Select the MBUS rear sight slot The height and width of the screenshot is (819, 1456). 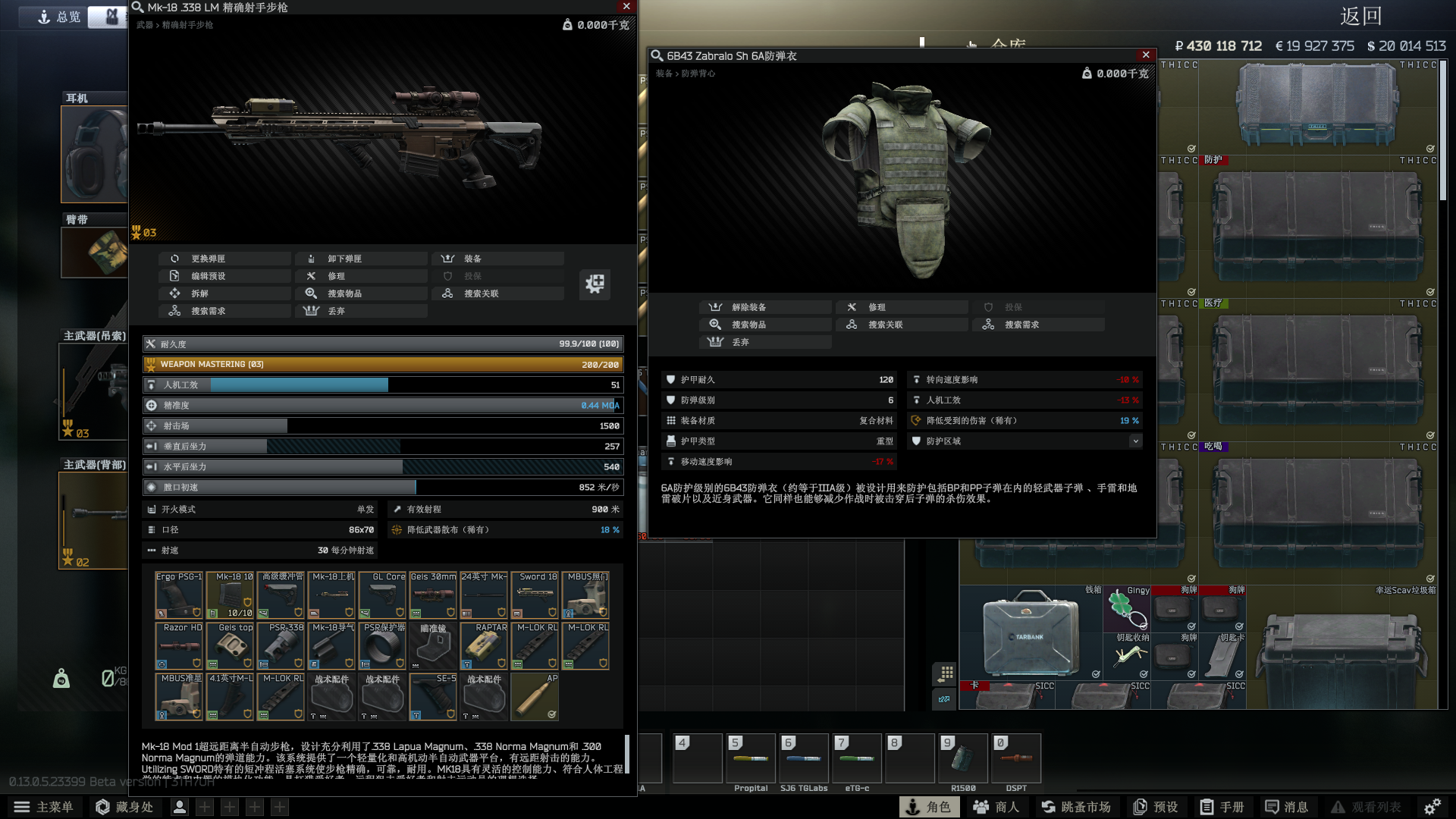pyautogui.click(x=585, y=595)
